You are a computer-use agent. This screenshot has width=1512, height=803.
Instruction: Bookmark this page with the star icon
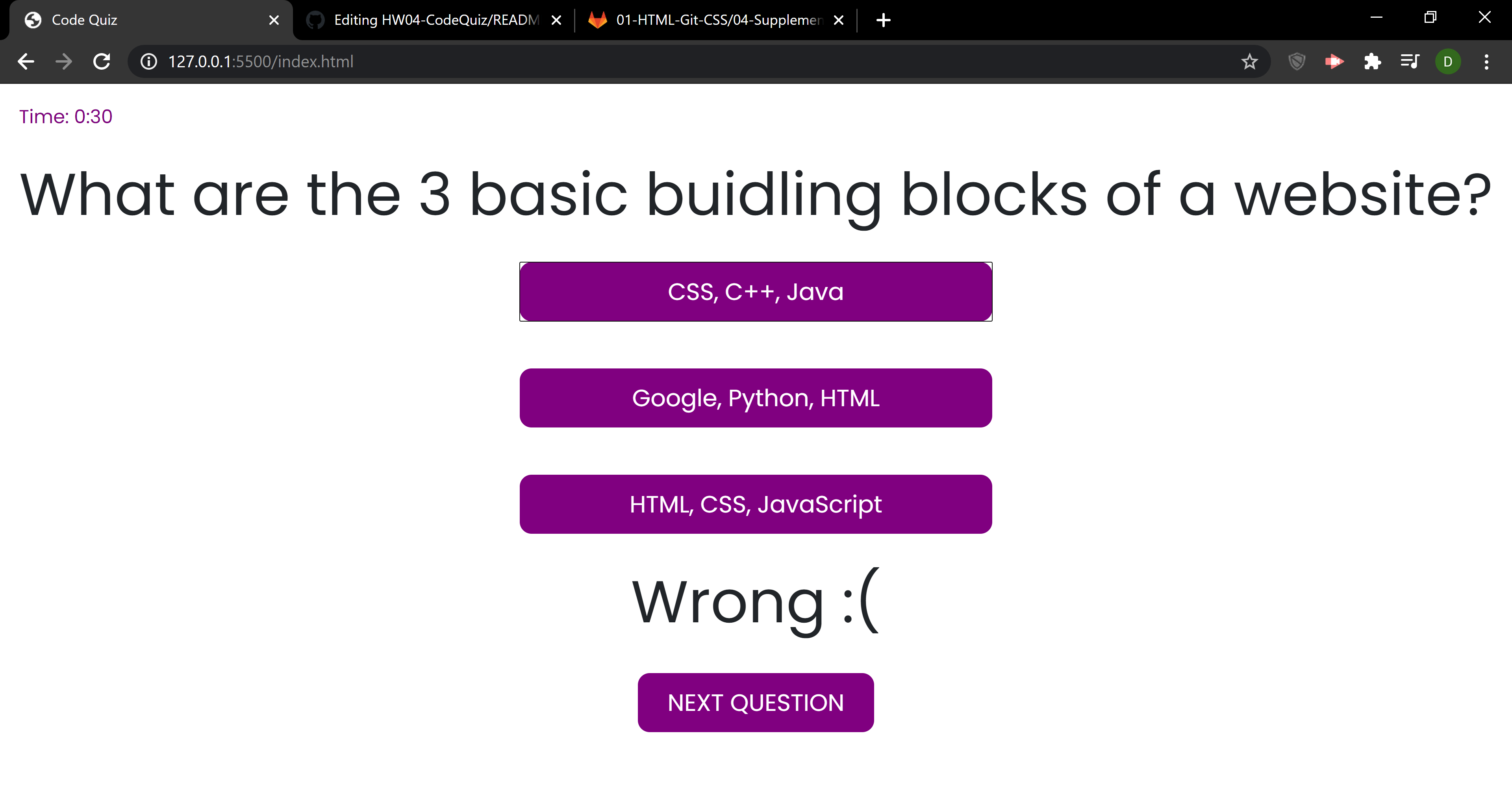coord(1249,61)
